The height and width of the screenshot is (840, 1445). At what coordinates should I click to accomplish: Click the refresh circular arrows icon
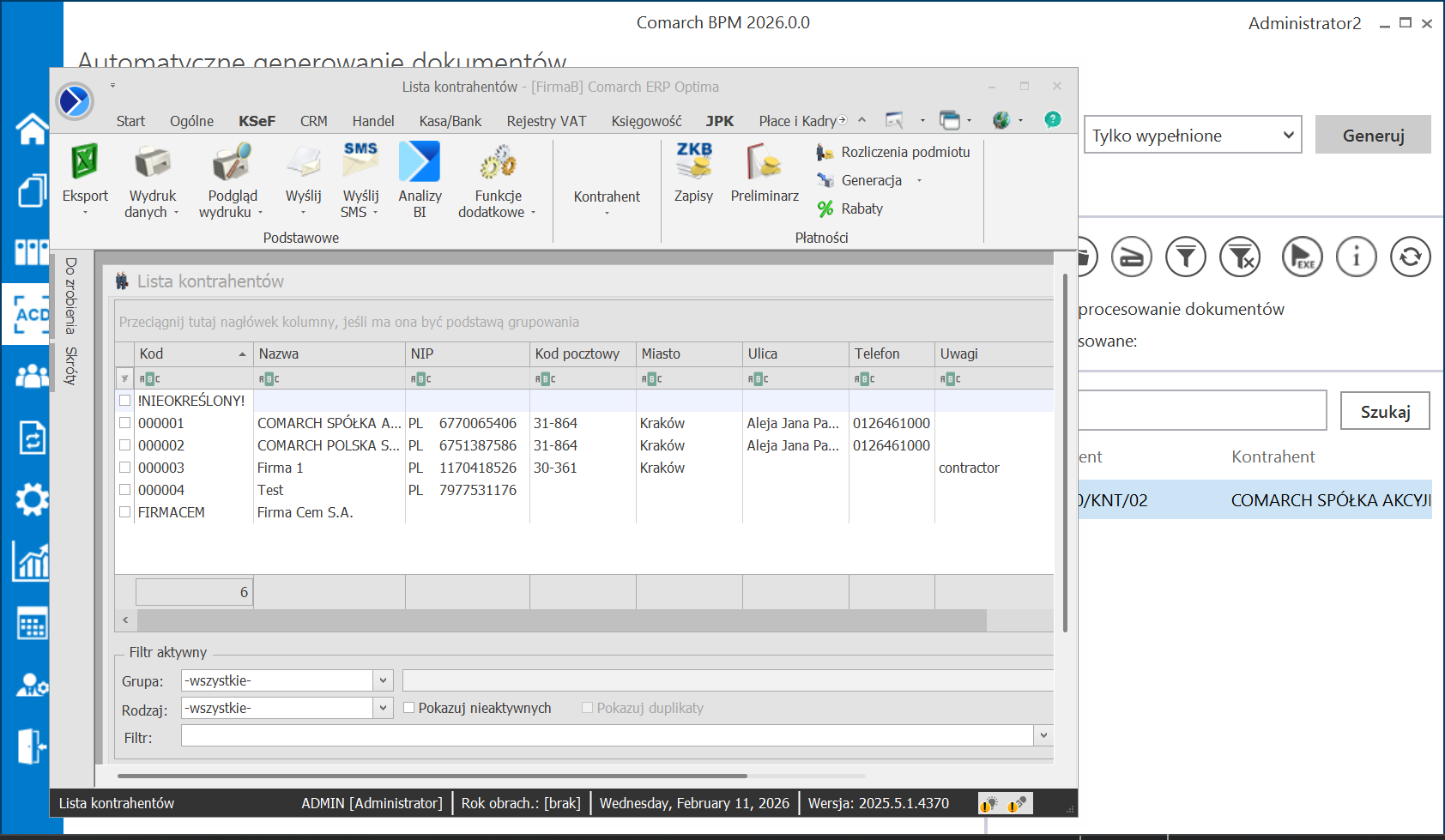(1410, 257)
